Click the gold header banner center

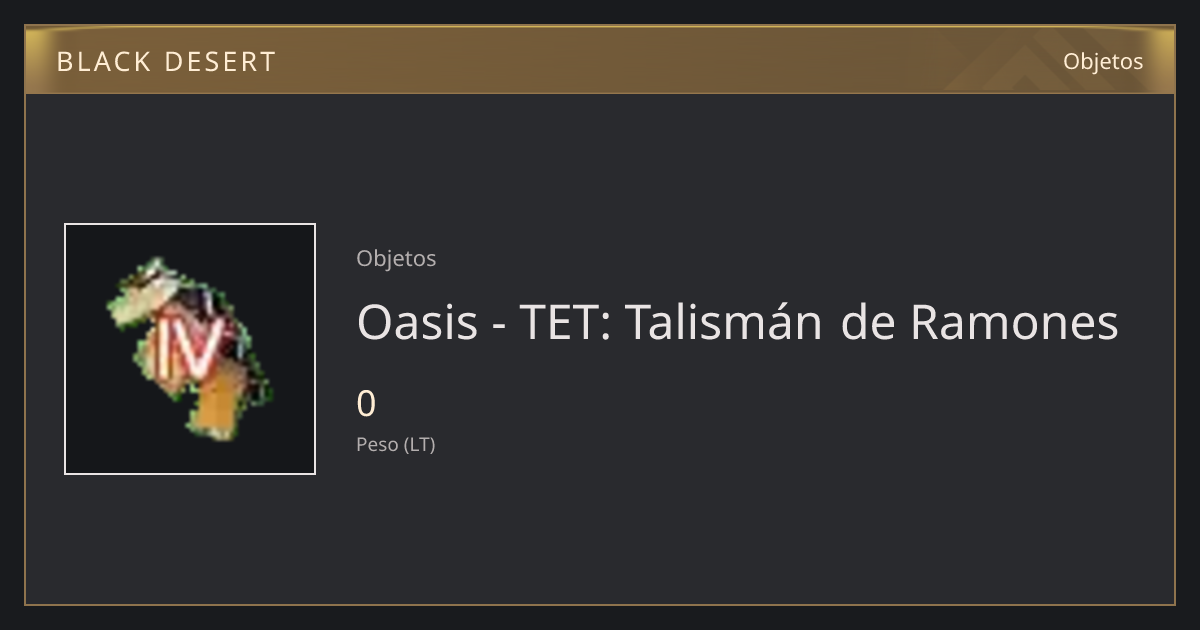[x=600, y=60]
